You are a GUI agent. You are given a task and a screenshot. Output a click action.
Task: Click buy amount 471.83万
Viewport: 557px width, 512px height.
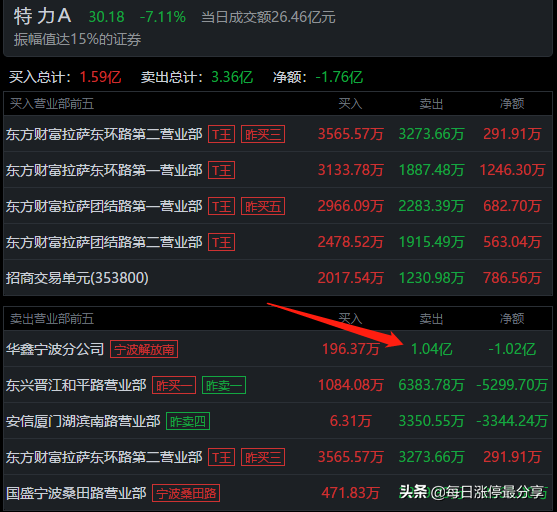pos(351,493)
